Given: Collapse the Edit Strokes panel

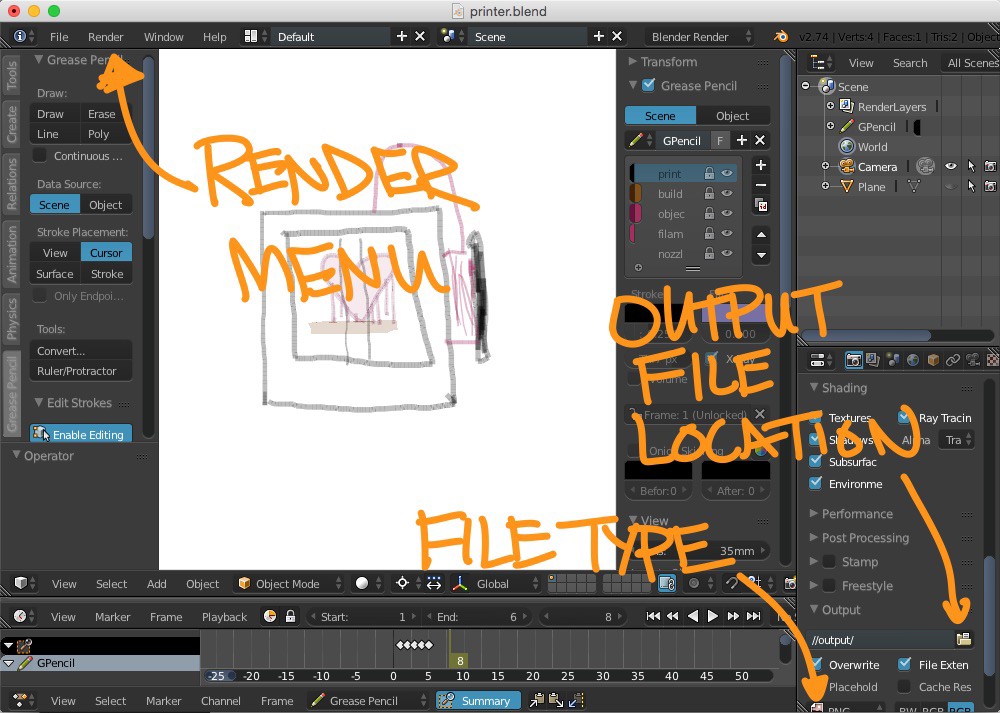Looking at the screenshot, I should pyautogui.click(x=39, y=402).
